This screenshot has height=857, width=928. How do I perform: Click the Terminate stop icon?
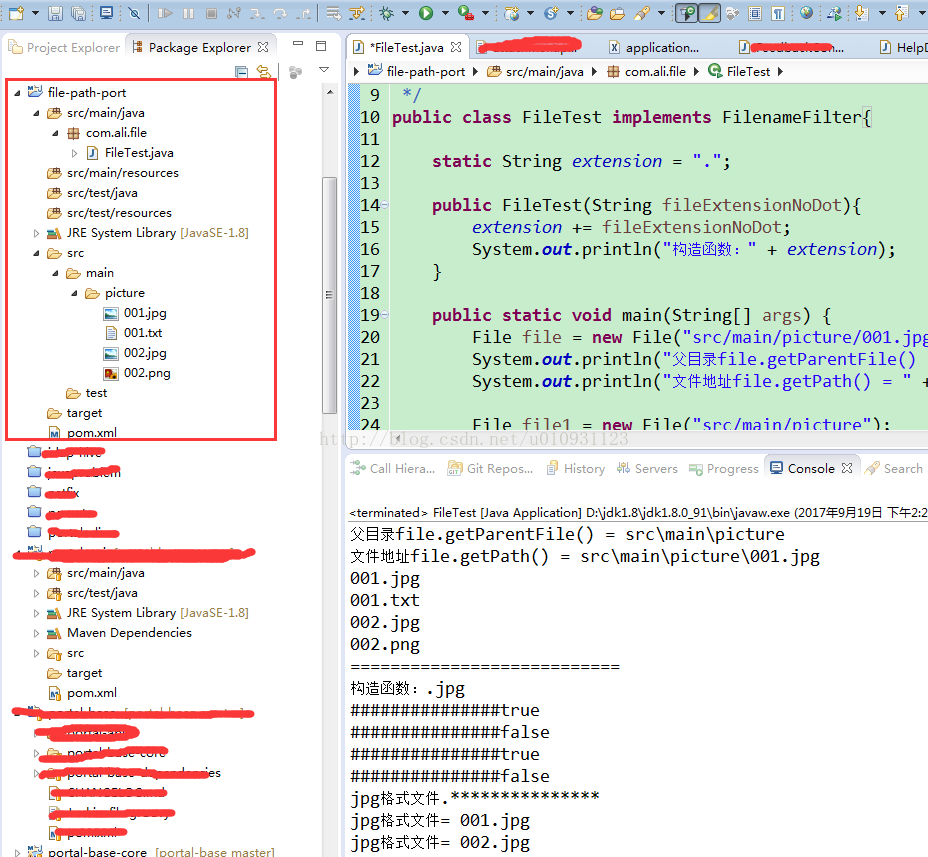click(x=211, y=13)
